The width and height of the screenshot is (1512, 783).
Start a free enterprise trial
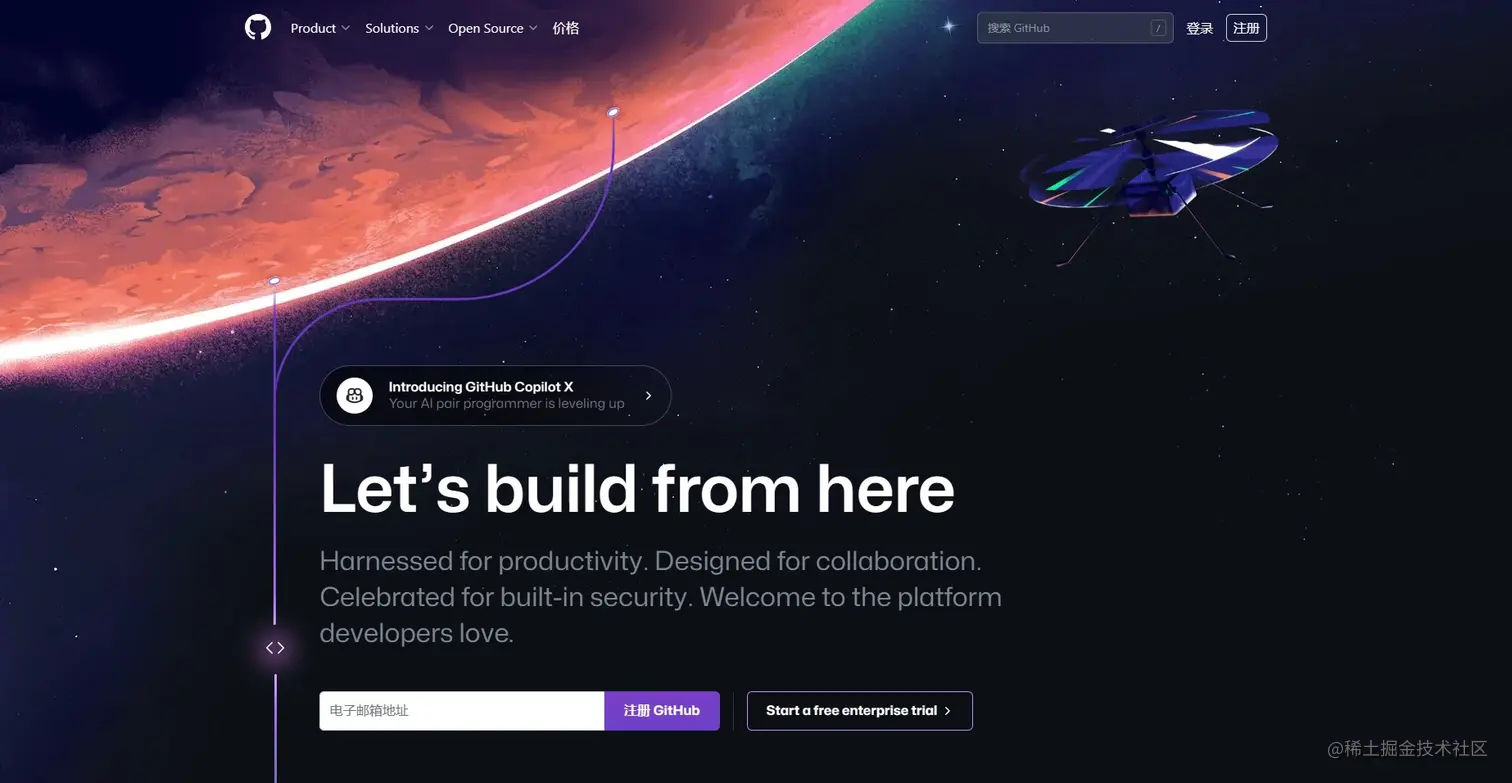coord(860,711)
